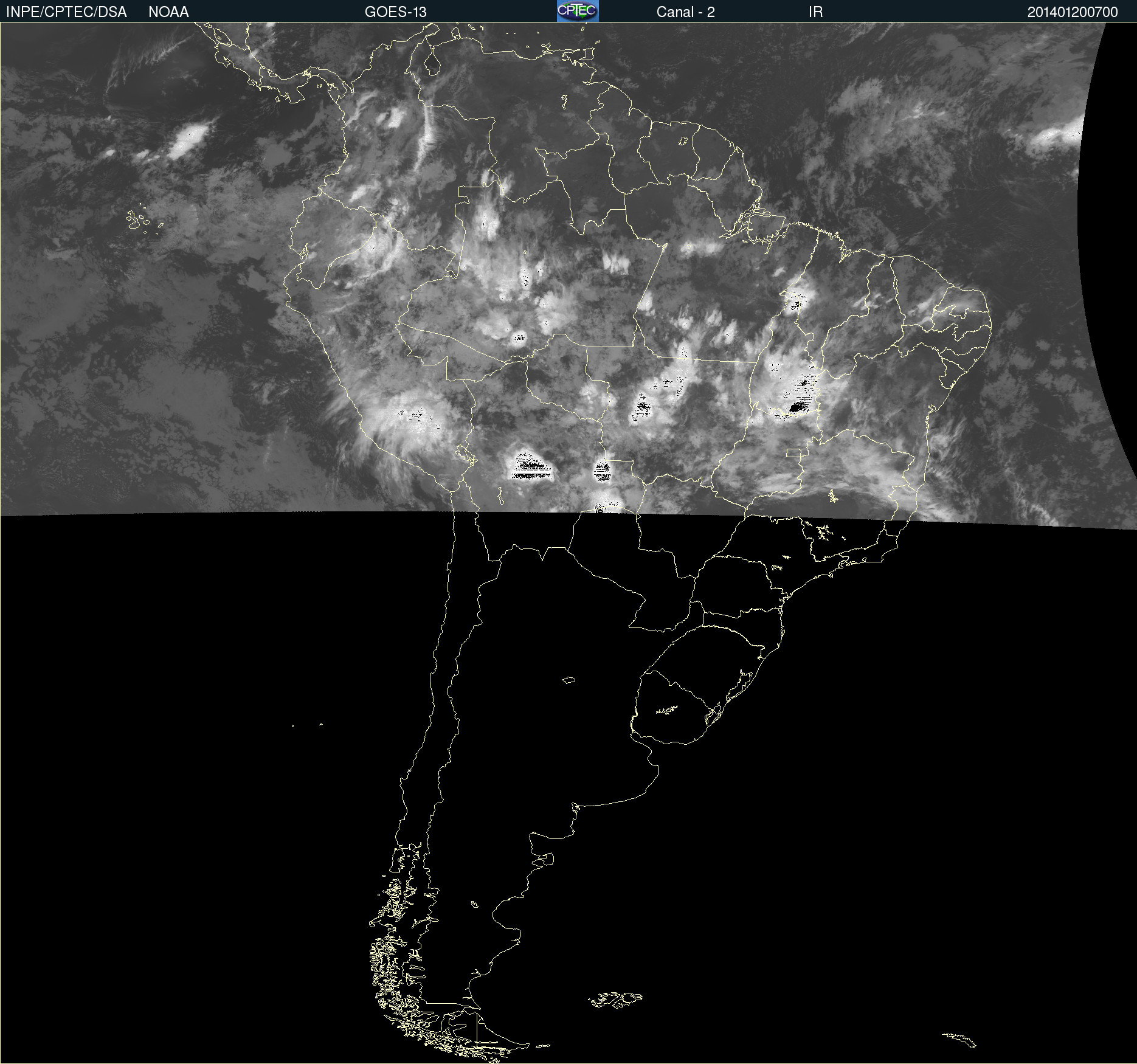Click the CPTEC logo in the header

pyautogui.click(x=578, y=11)
